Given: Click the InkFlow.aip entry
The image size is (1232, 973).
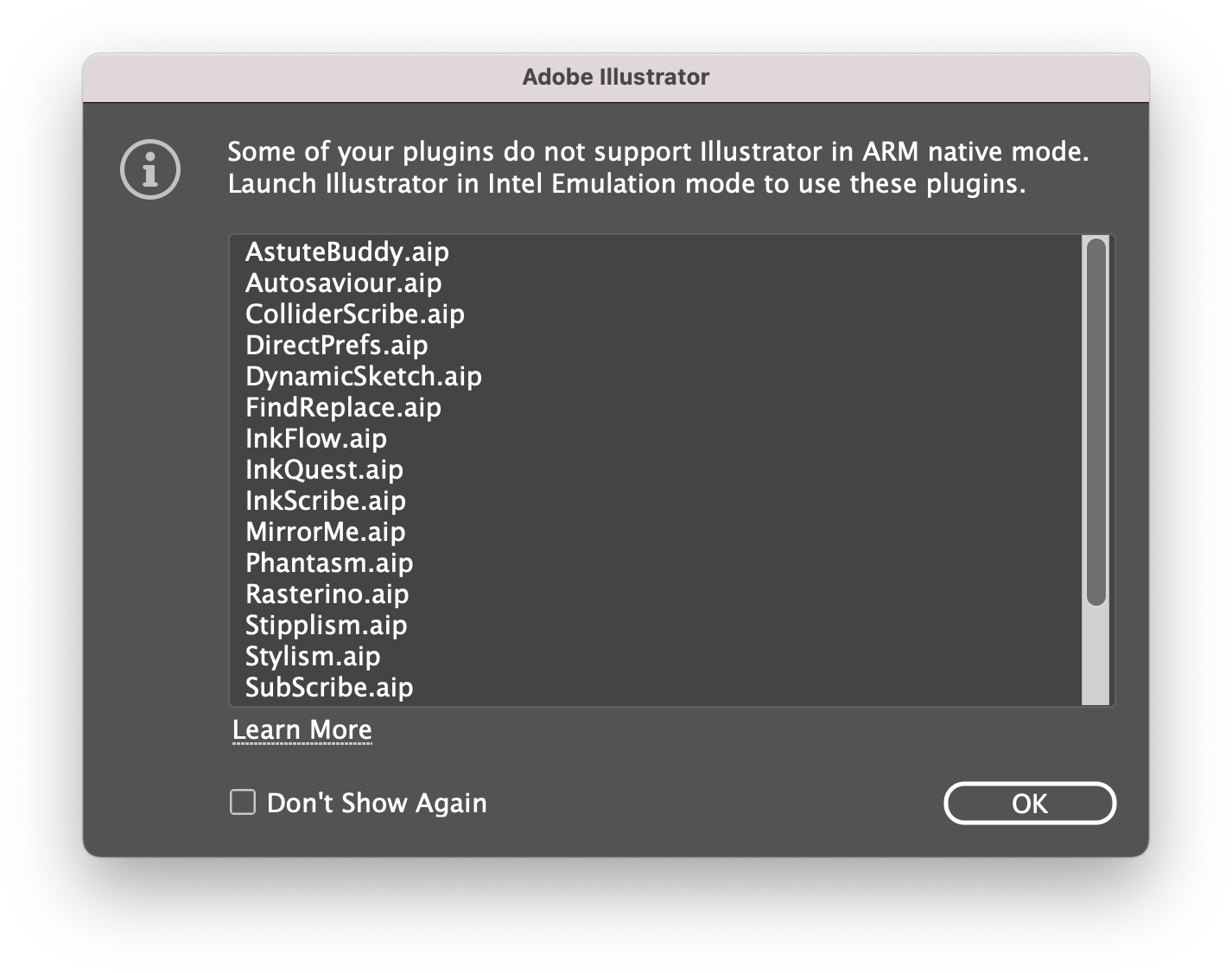Looking at the screenshot, I should pyautogui.click(x=315, y=439).
